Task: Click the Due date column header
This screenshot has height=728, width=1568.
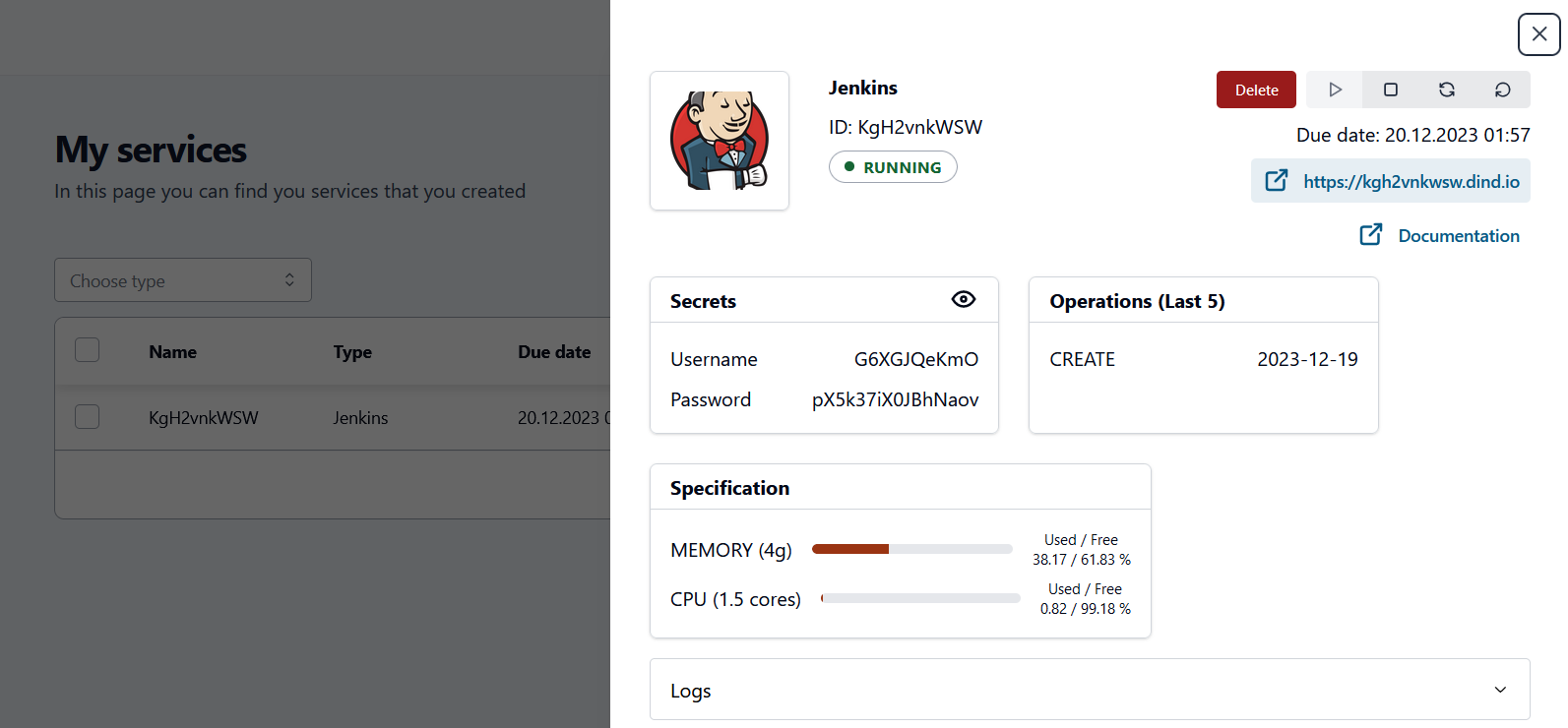Action: pos(554,352)
